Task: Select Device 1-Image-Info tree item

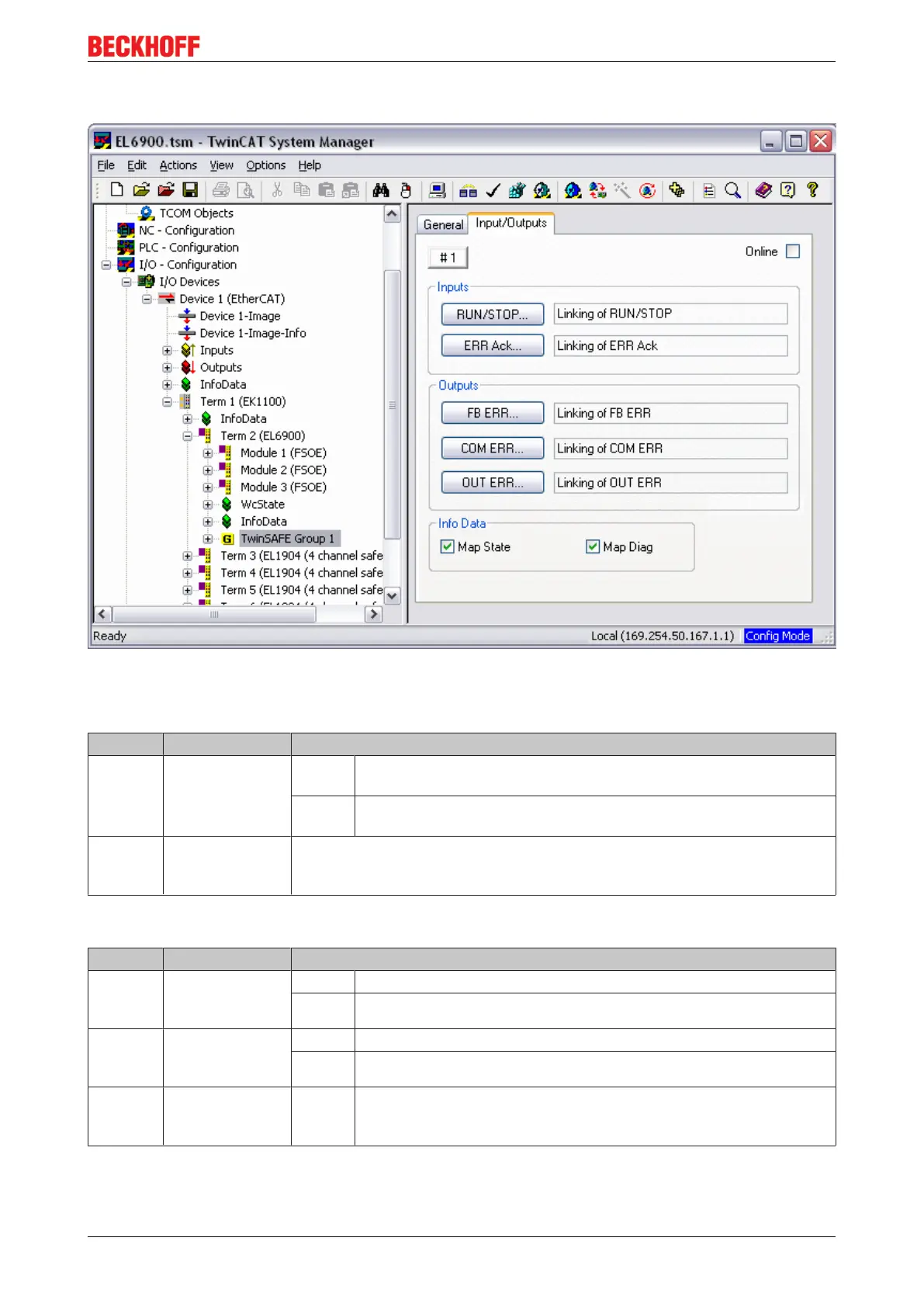Action: (x=253, y=333)
